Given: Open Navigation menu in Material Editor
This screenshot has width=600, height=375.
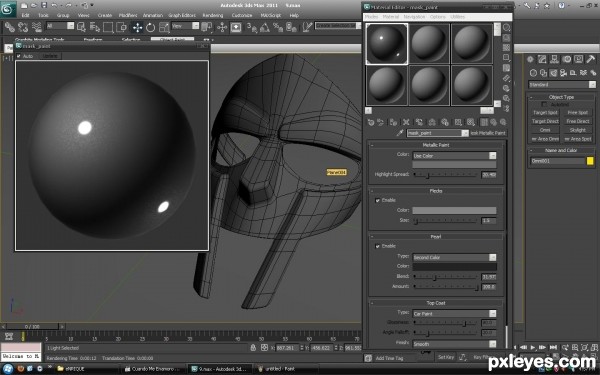Looking at the screenshot, I should (x=414, y=17).
